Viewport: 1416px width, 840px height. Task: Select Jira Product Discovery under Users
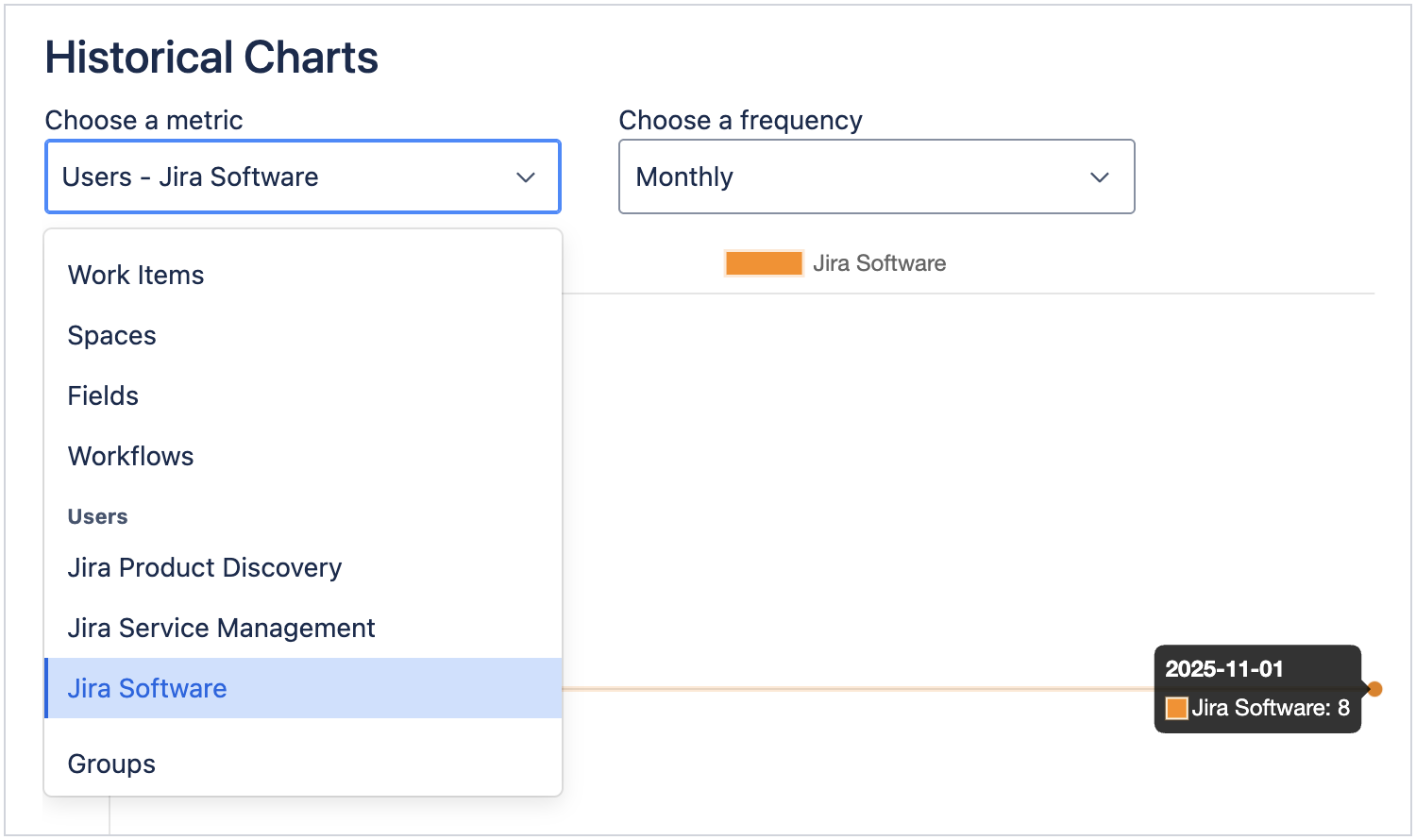point(205,567)
